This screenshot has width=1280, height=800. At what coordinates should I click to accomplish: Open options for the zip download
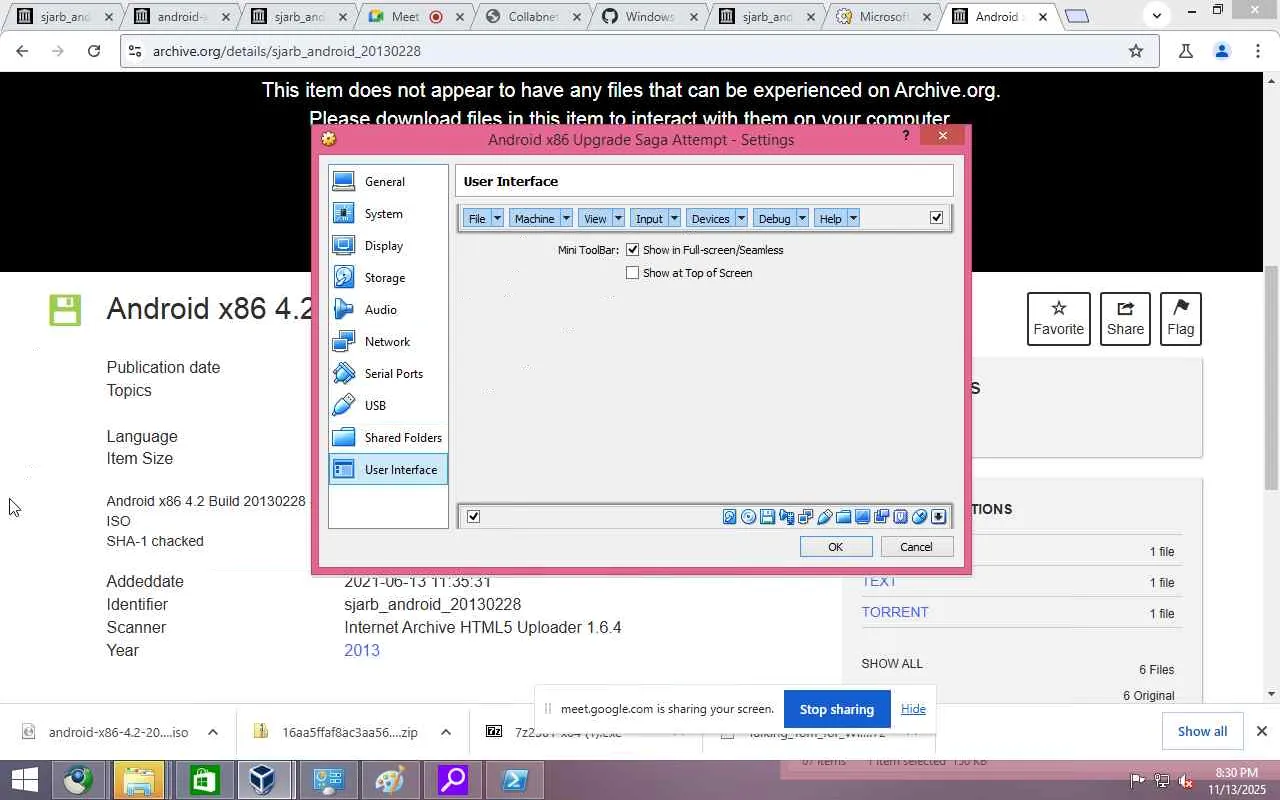point(446,732)
